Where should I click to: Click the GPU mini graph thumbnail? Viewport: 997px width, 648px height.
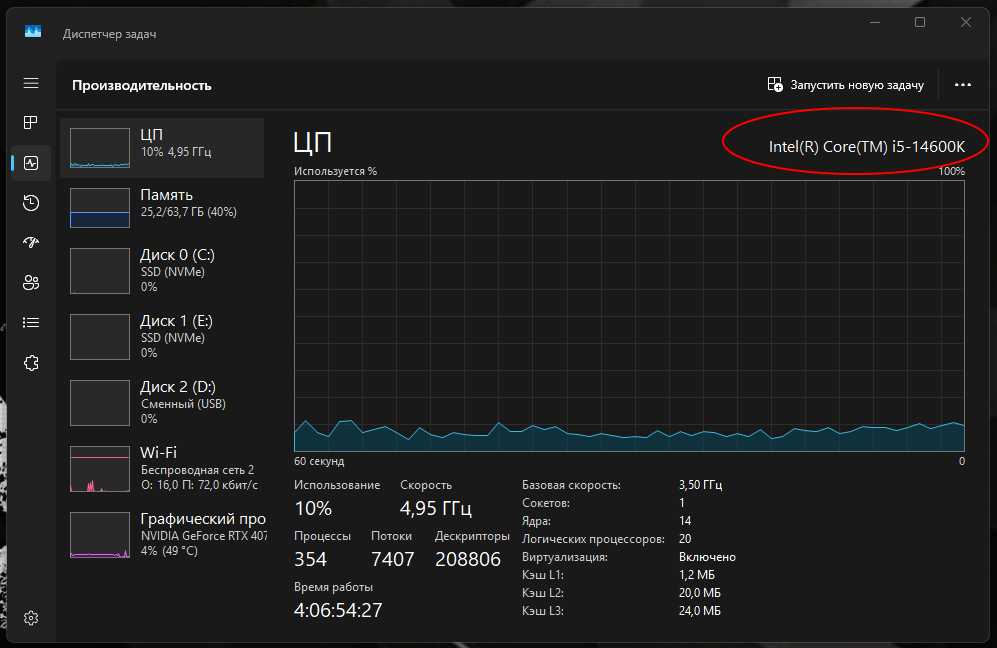(100, 535)
